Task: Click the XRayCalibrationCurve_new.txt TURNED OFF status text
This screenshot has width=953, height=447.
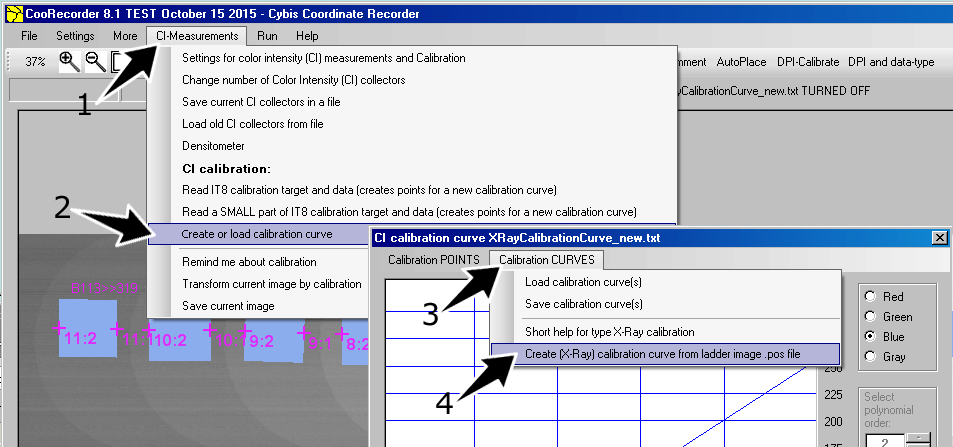Action: click(772, 91)
